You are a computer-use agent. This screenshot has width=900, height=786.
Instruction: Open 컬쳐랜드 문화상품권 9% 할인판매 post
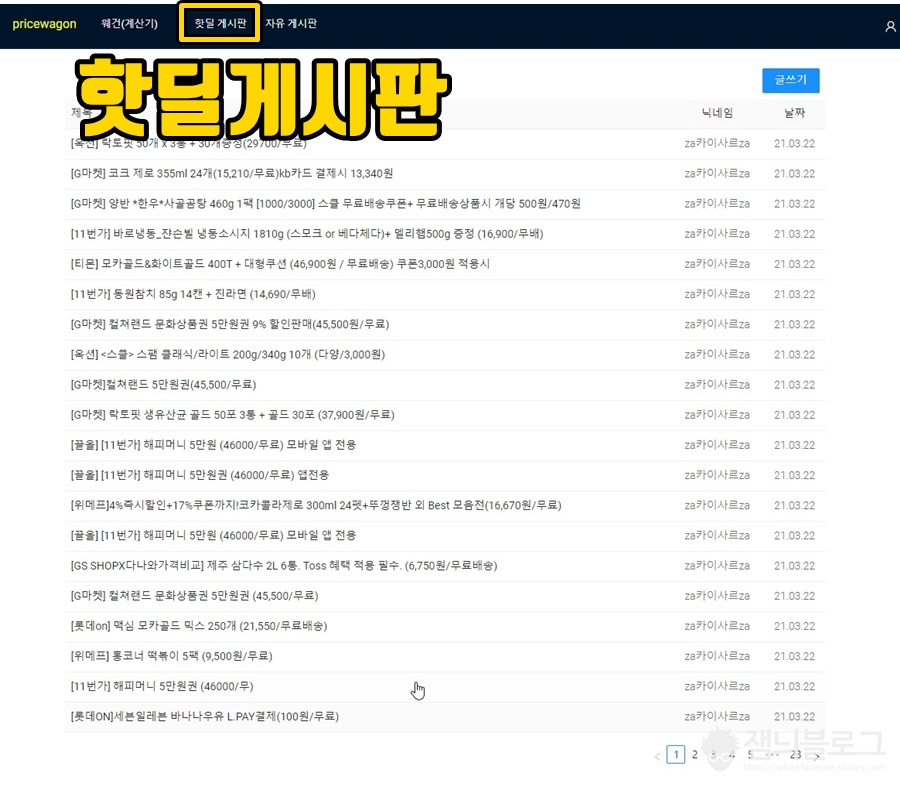(x=230, y=324)
